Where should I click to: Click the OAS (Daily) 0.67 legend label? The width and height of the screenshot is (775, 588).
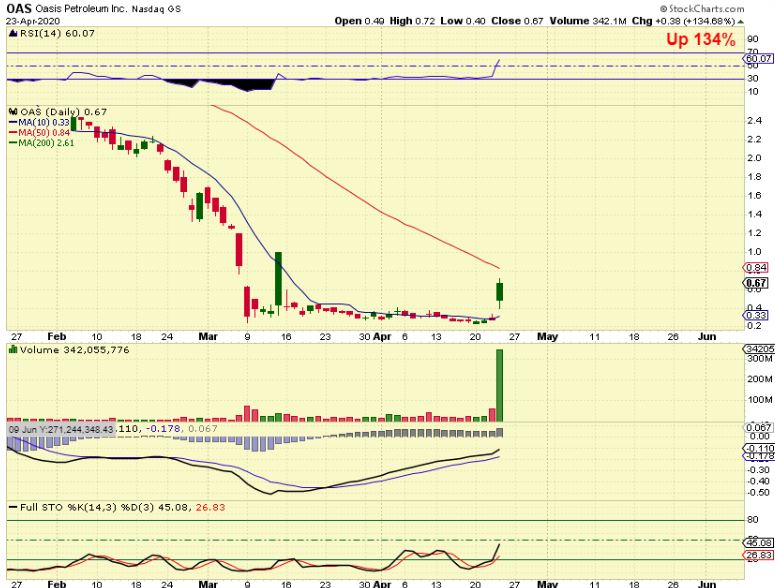[x=64, y=112]
